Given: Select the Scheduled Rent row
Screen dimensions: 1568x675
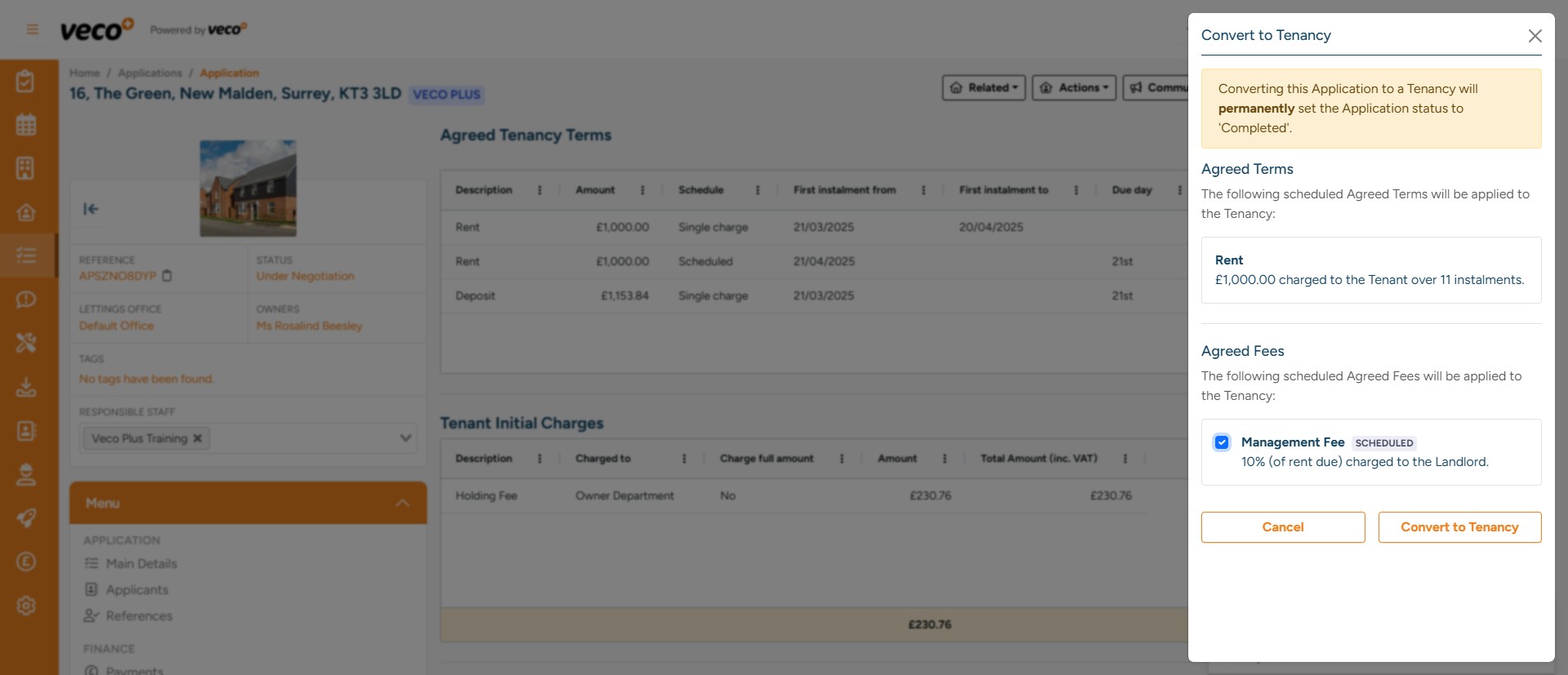Looking at the screenshot, I should (x=813, y=261).
